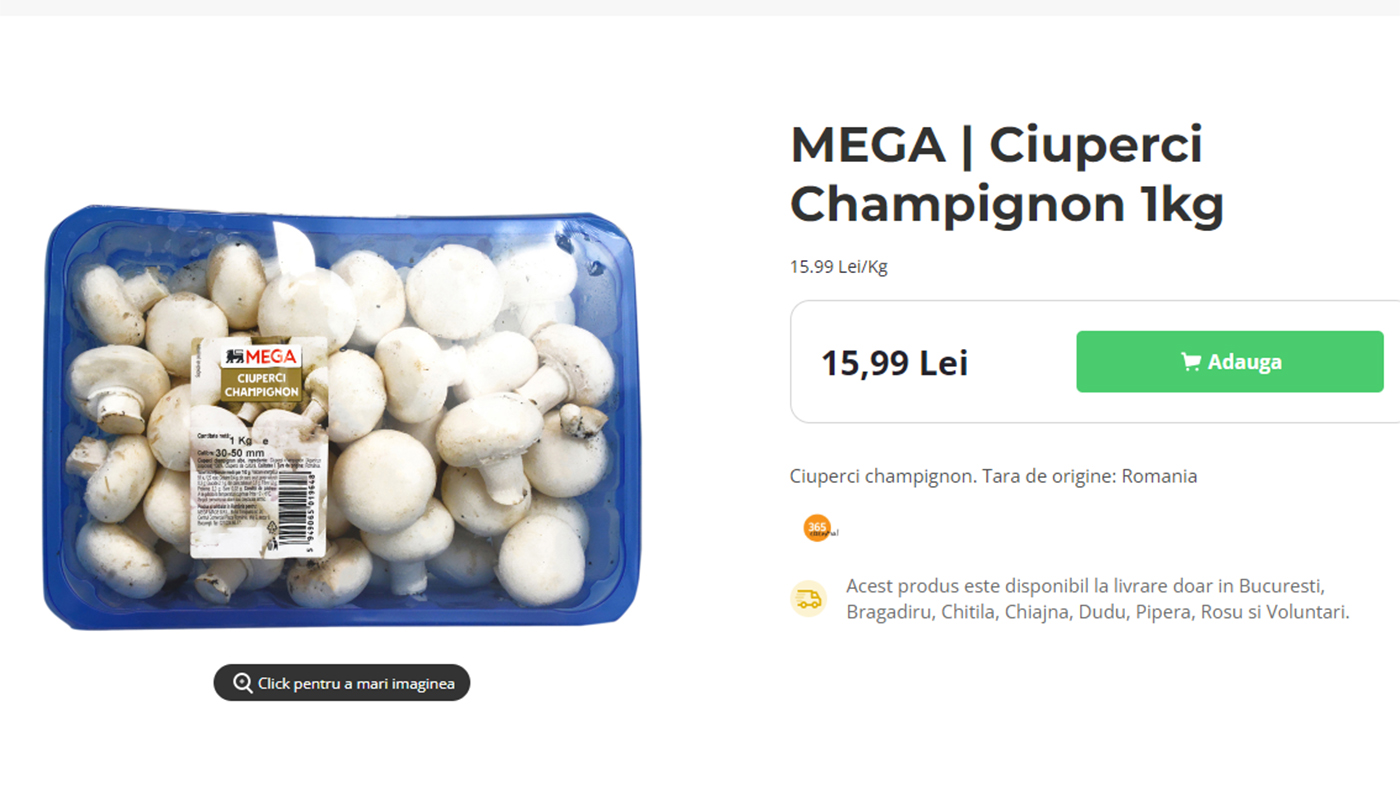The image size is (1400, 785).
Task: Click the Ciuperci Champignon gold label on package
Action: [260, 385]
